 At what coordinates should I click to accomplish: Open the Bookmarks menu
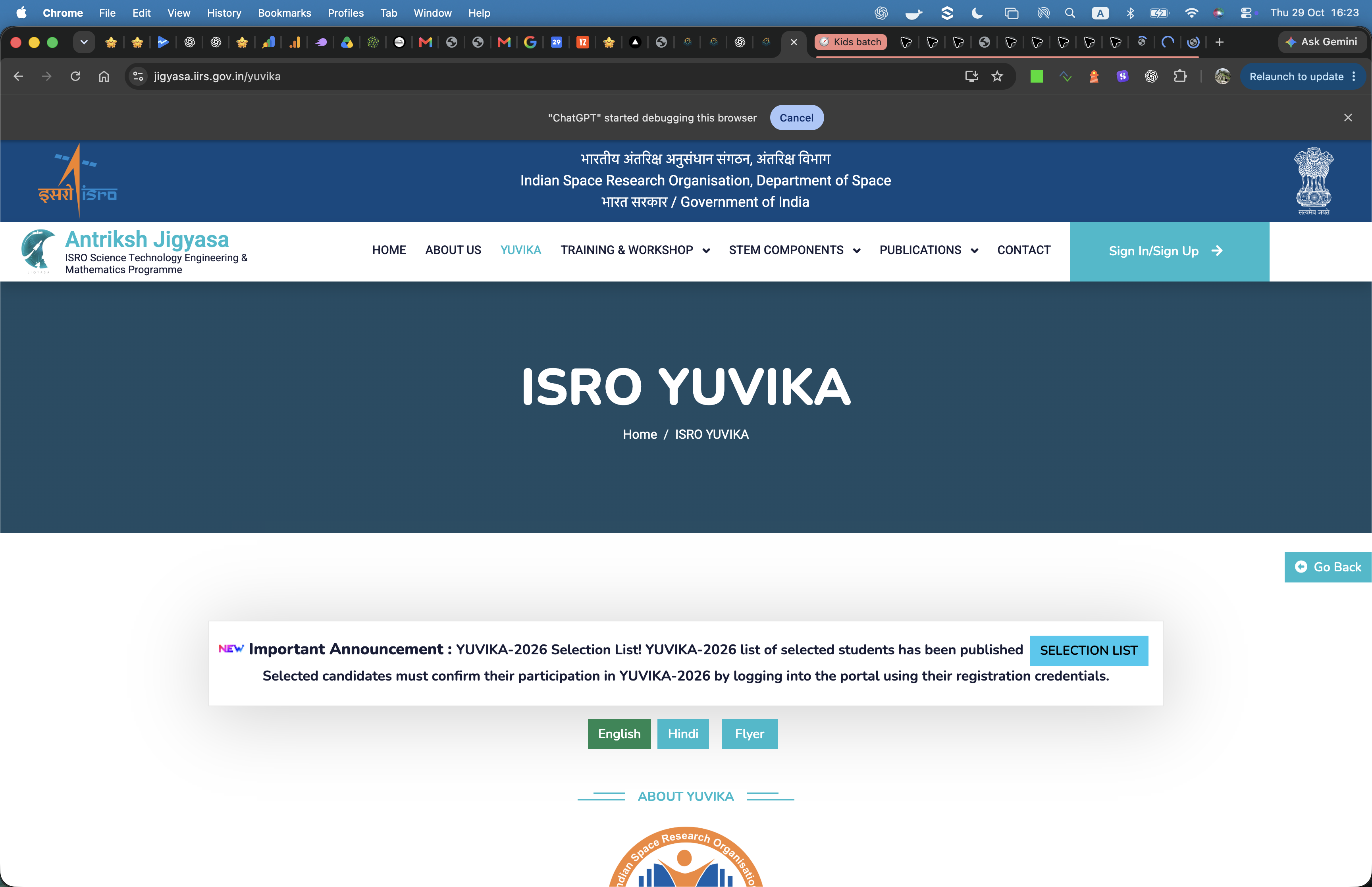pos(284,13)
